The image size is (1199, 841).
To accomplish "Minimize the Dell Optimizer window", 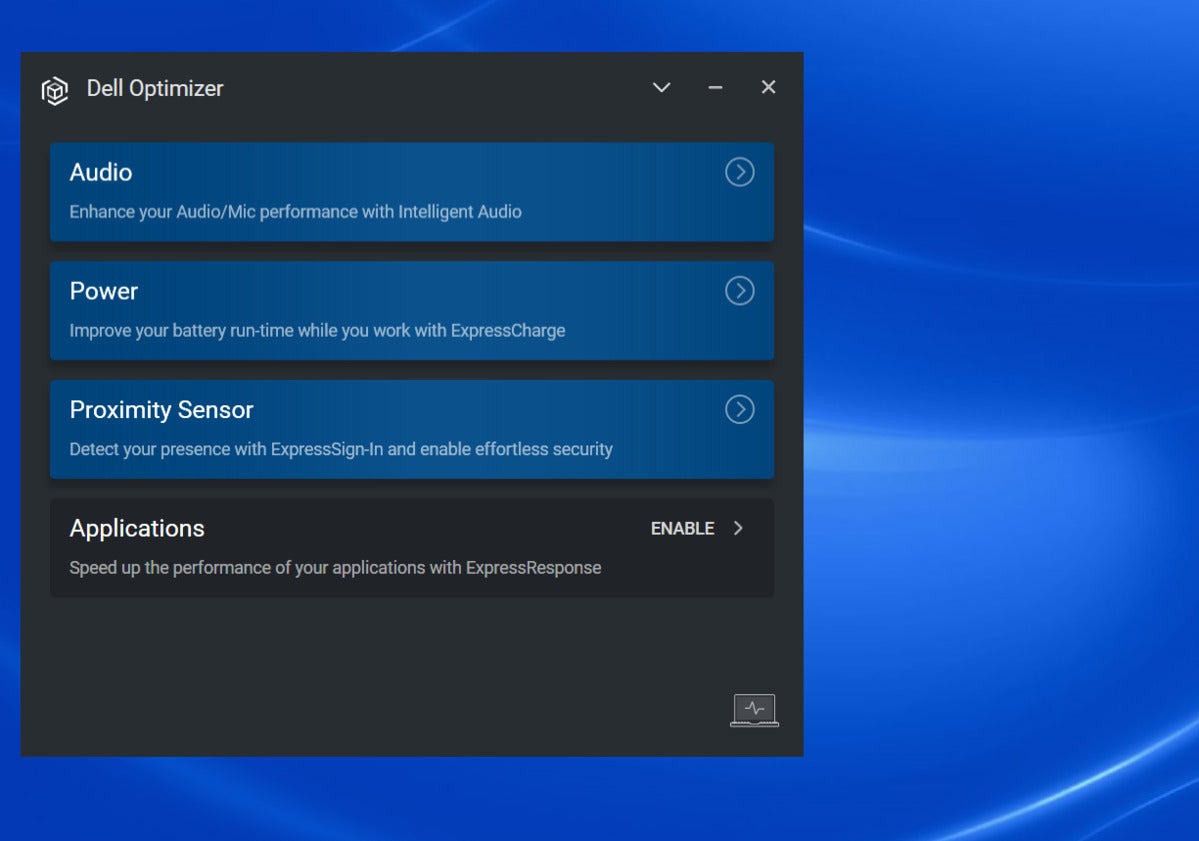I will (715, 88).
